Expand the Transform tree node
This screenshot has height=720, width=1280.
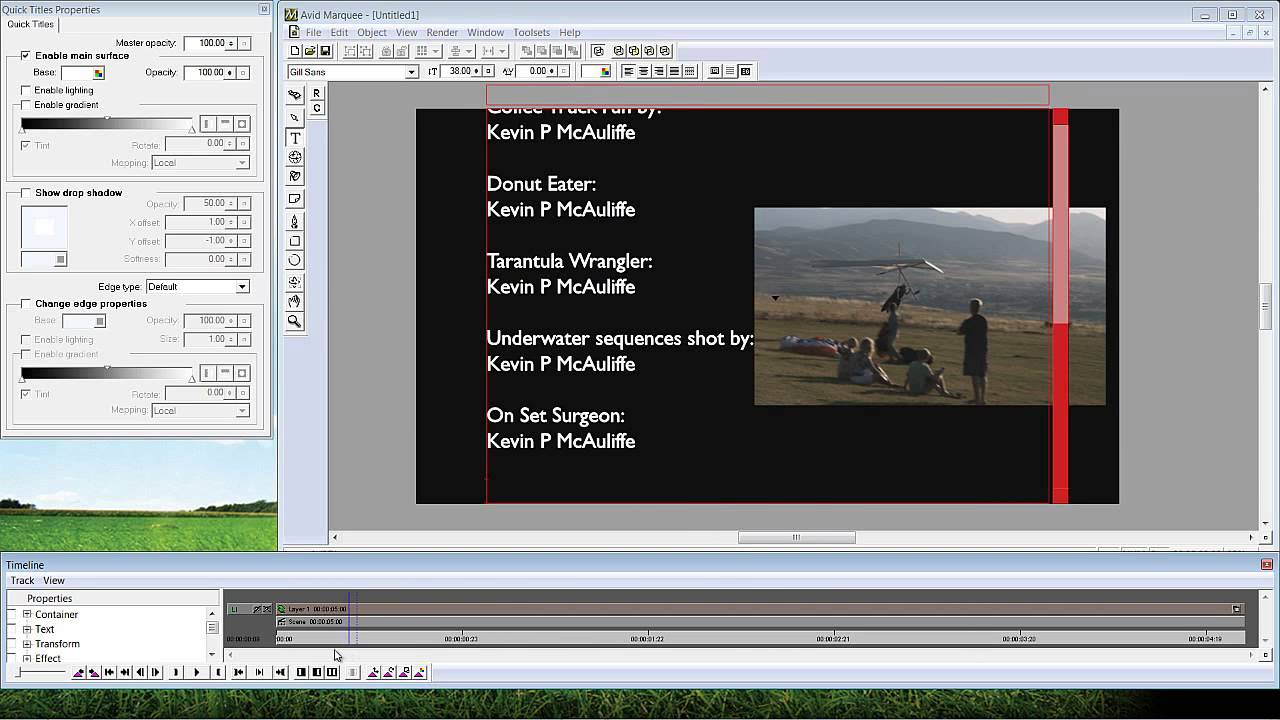(27, 644)
